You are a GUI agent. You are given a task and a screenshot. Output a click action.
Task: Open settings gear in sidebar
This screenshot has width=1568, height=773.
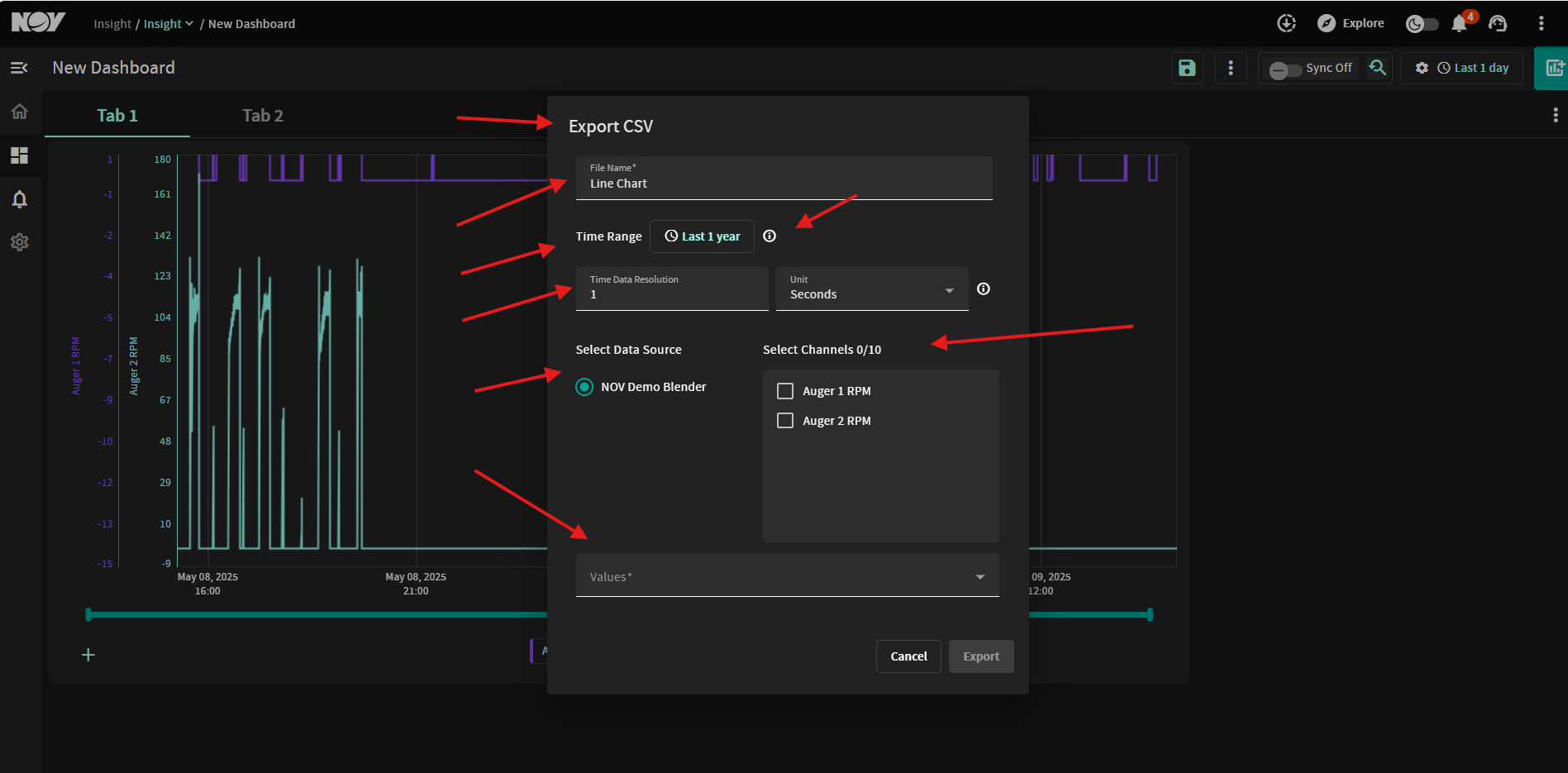pos(20,242)
